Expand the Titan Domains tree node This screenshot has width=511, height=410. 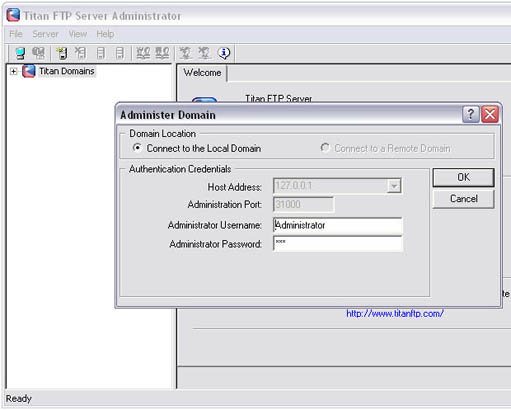click(13, 71)
